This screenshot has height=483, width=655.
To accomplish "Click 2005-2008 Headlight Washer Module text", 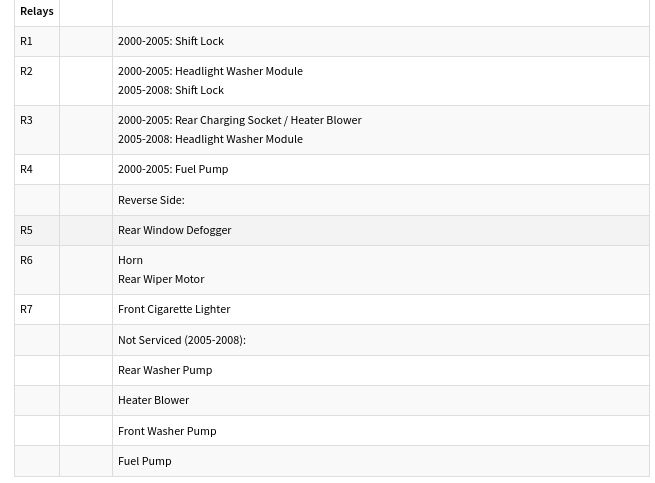I will coord(210,139).
